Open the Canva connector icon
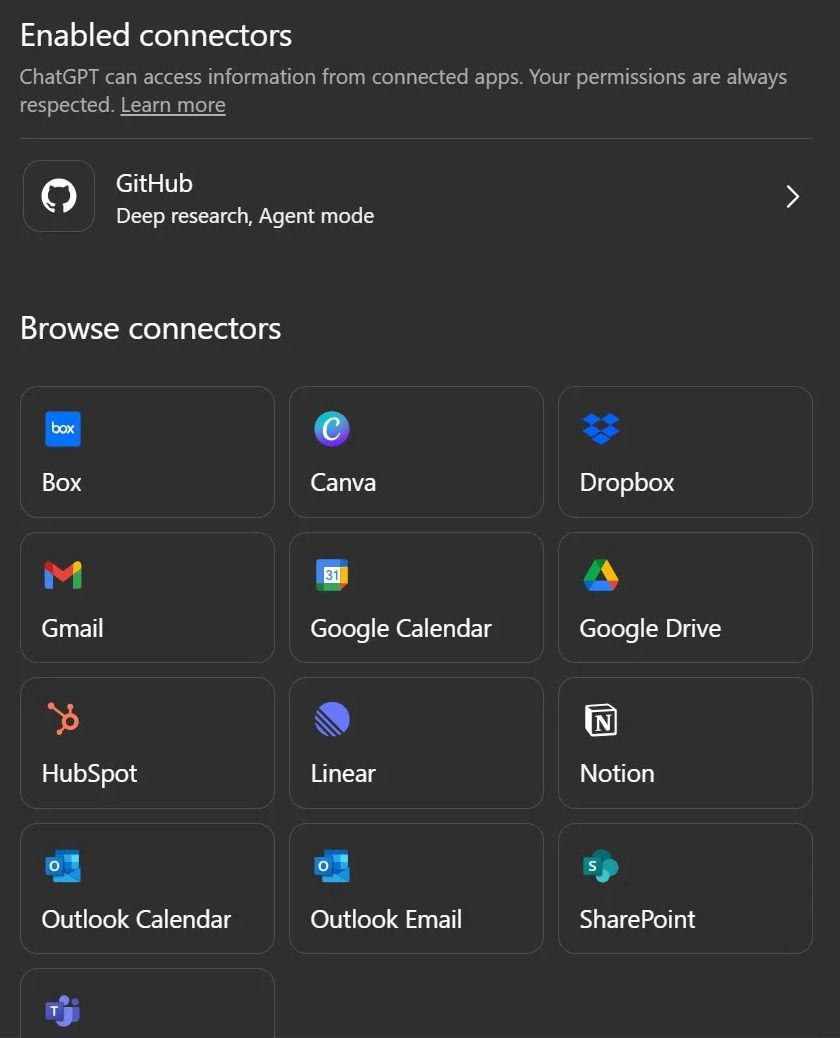Viewport: 840px width, 1038px height. (x=332, y=428)
